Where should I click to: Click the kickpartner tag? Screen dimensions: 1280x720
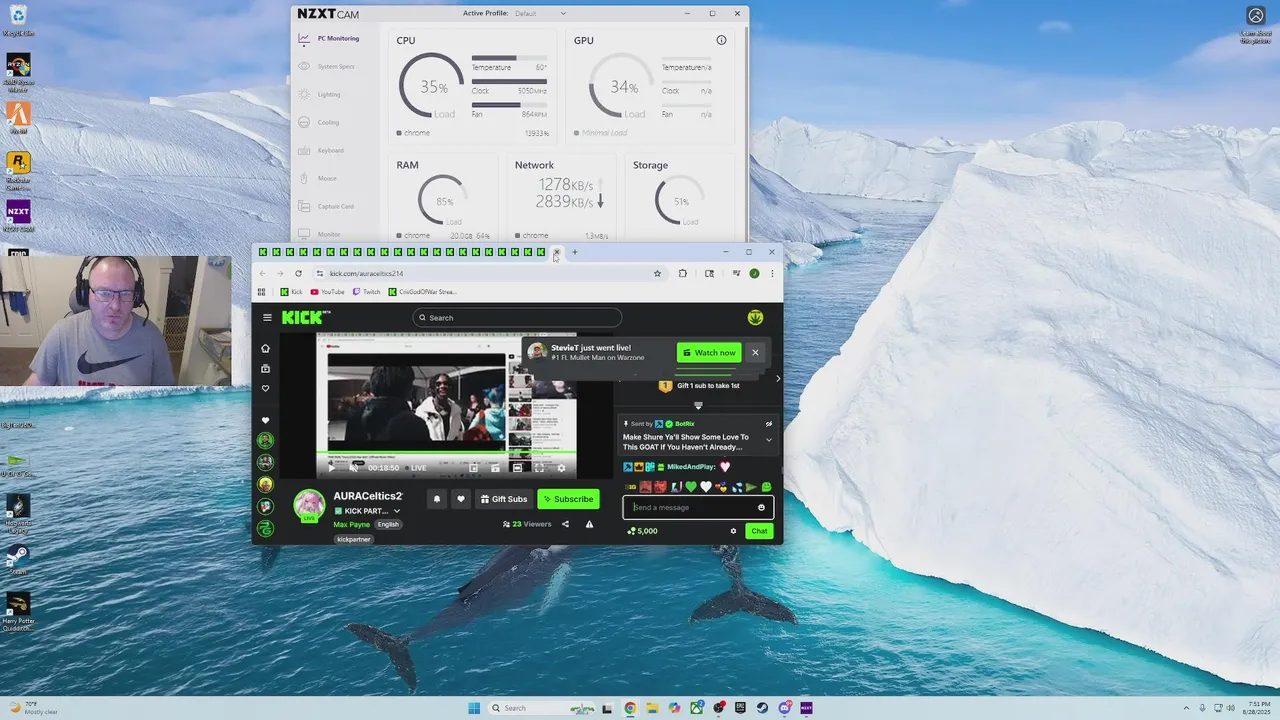(354, 539)
